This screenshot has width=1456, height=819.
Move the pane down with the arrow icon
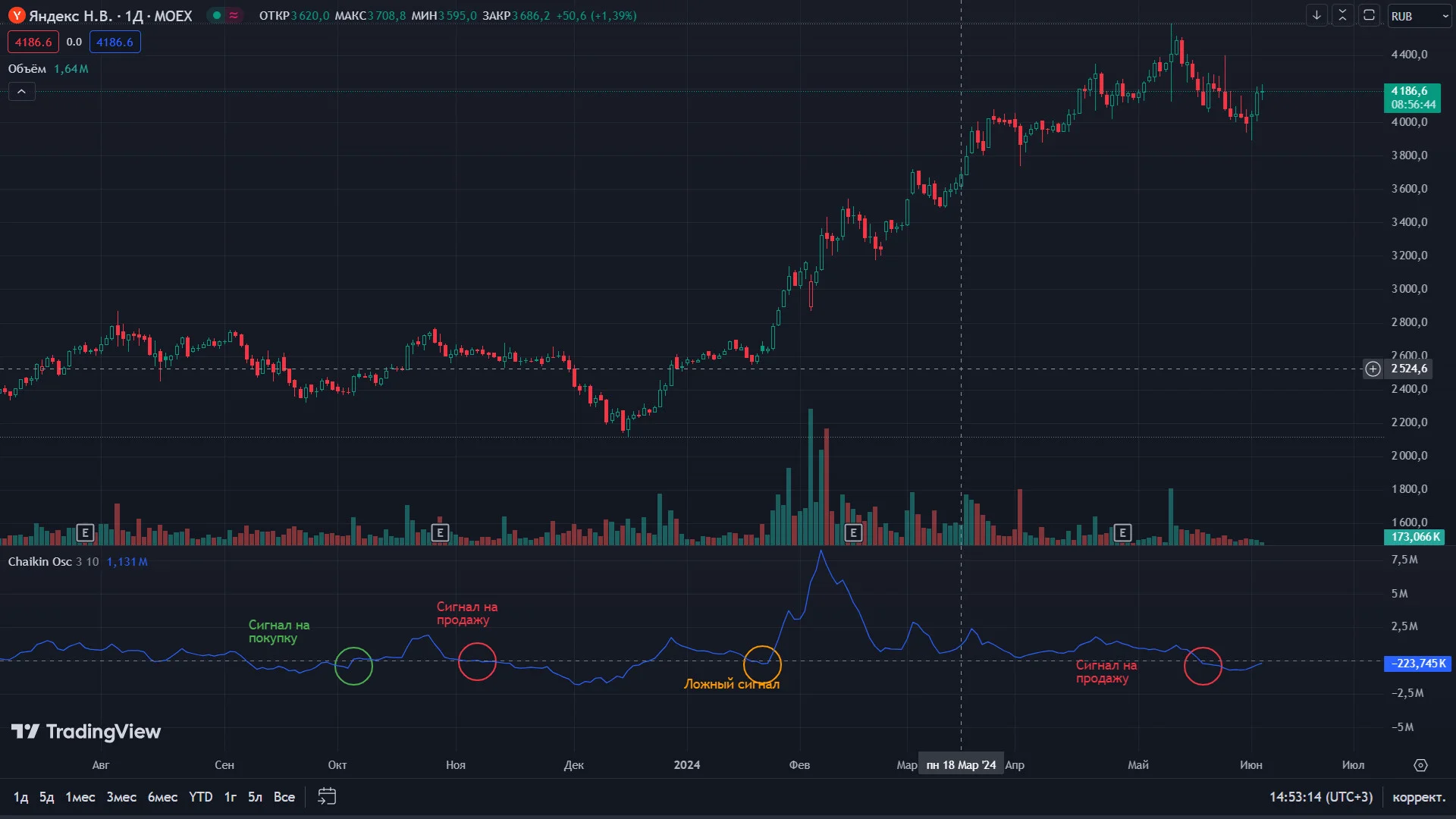point(1316,15)
